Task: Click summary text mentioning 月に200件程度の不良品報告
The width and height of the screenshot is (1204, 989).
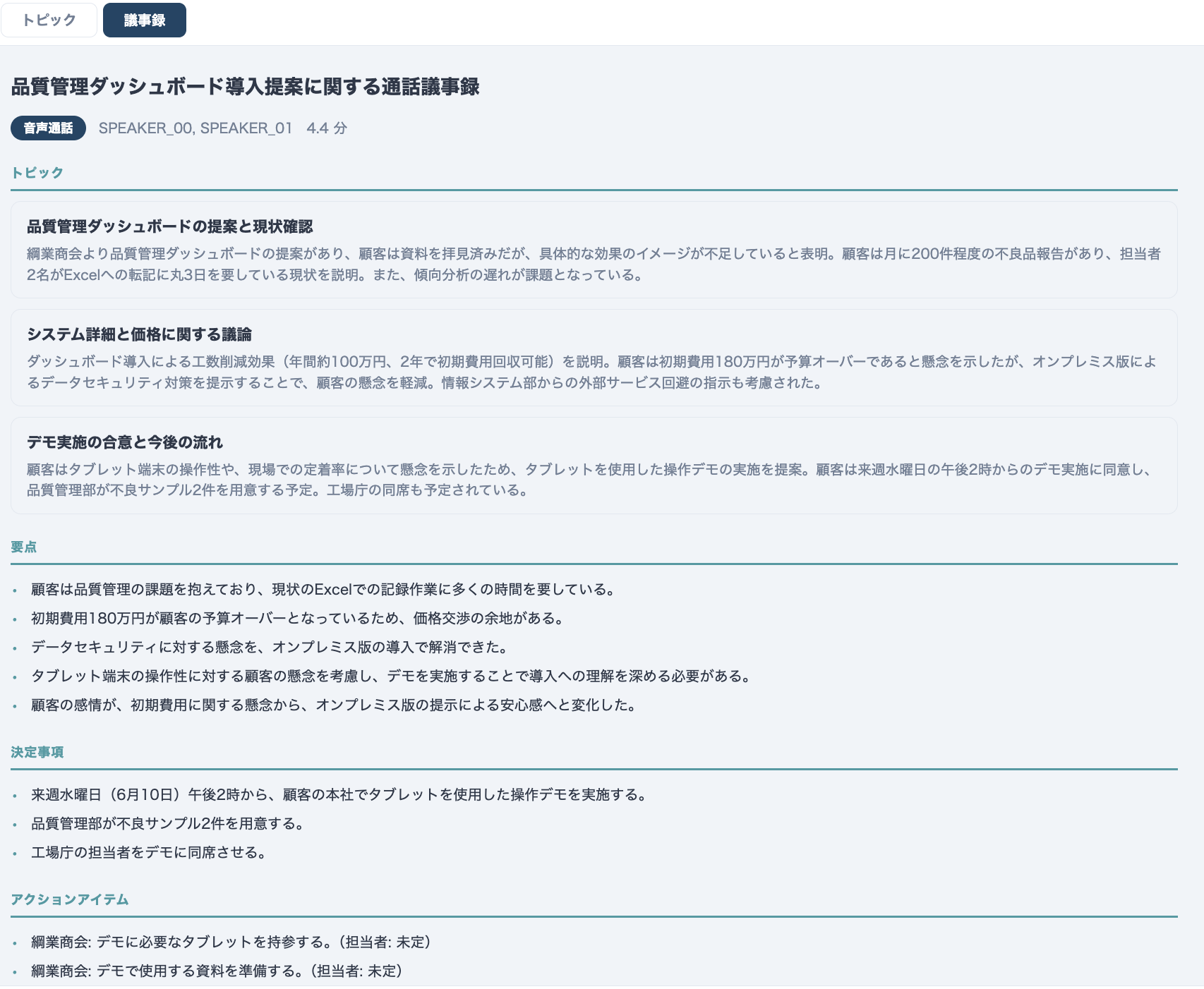Action: click(x=594, y=265)
